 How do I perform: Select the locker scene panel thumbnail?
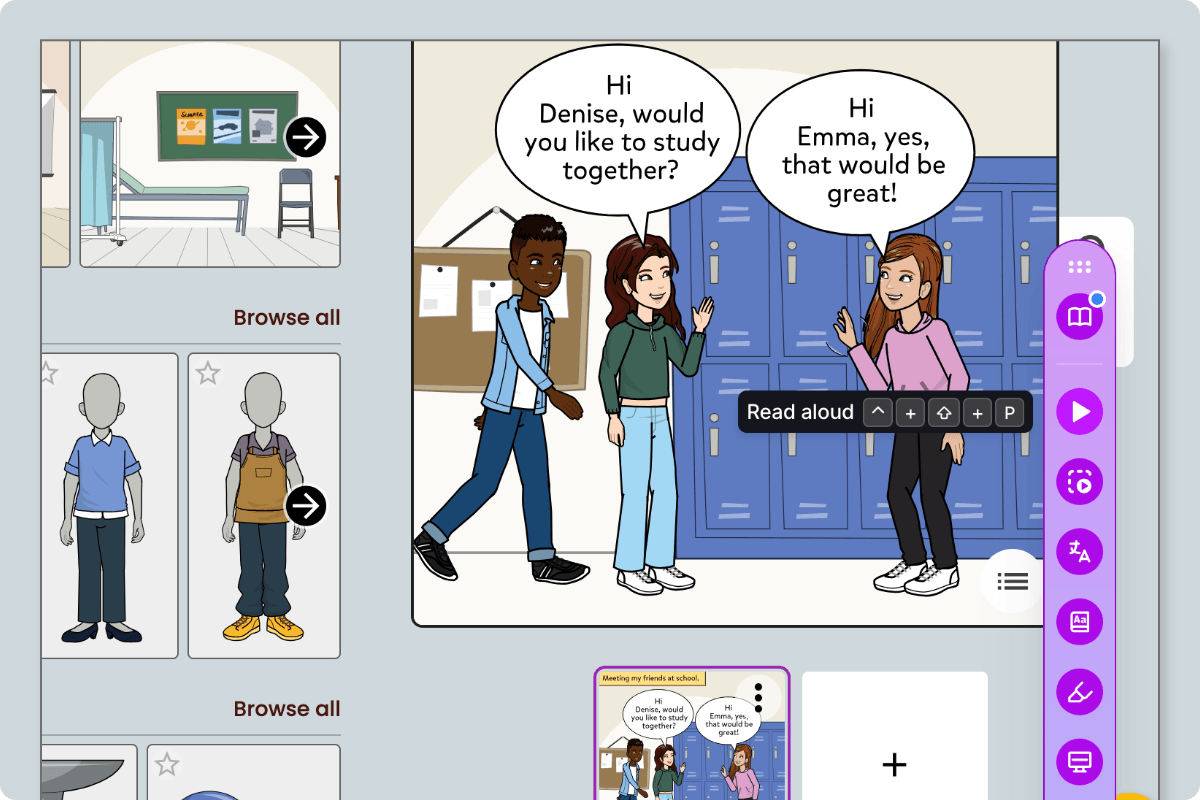click(x=692, y=735)
